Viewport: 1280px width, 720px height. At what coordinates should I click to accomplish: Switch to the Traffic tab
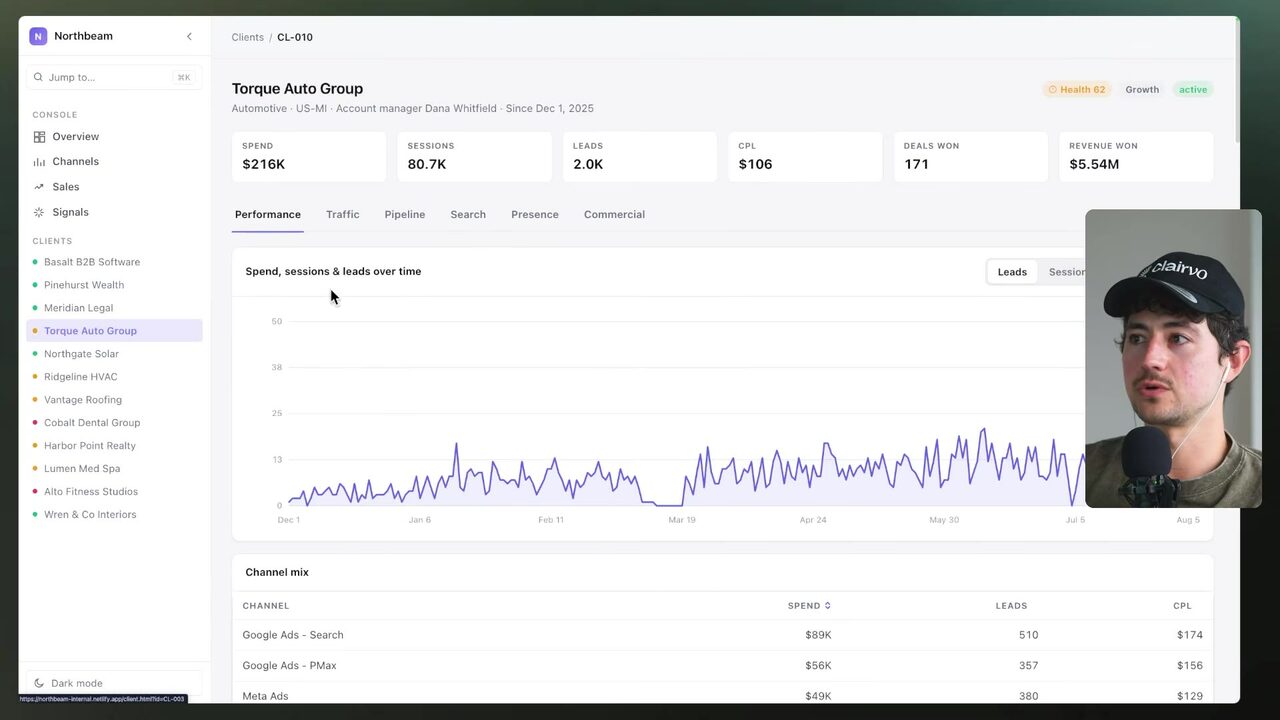[x=342, y=215]
